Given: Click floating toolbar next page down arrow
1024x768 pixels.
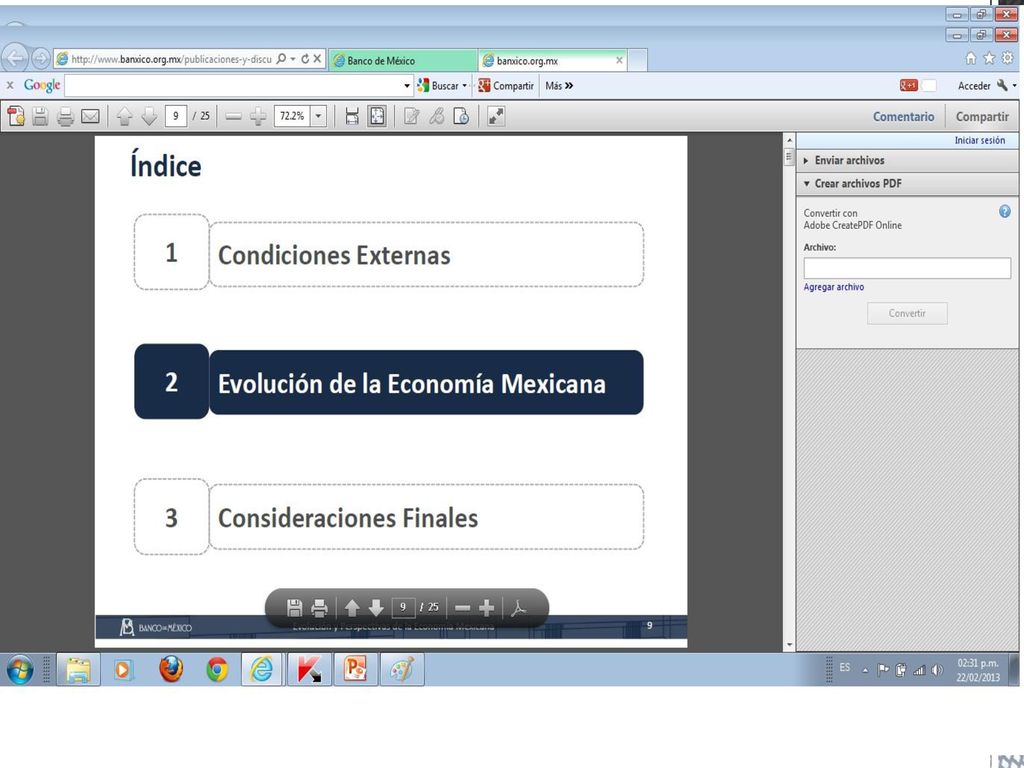Looking at the screenshot, I should tap(376, 608).
